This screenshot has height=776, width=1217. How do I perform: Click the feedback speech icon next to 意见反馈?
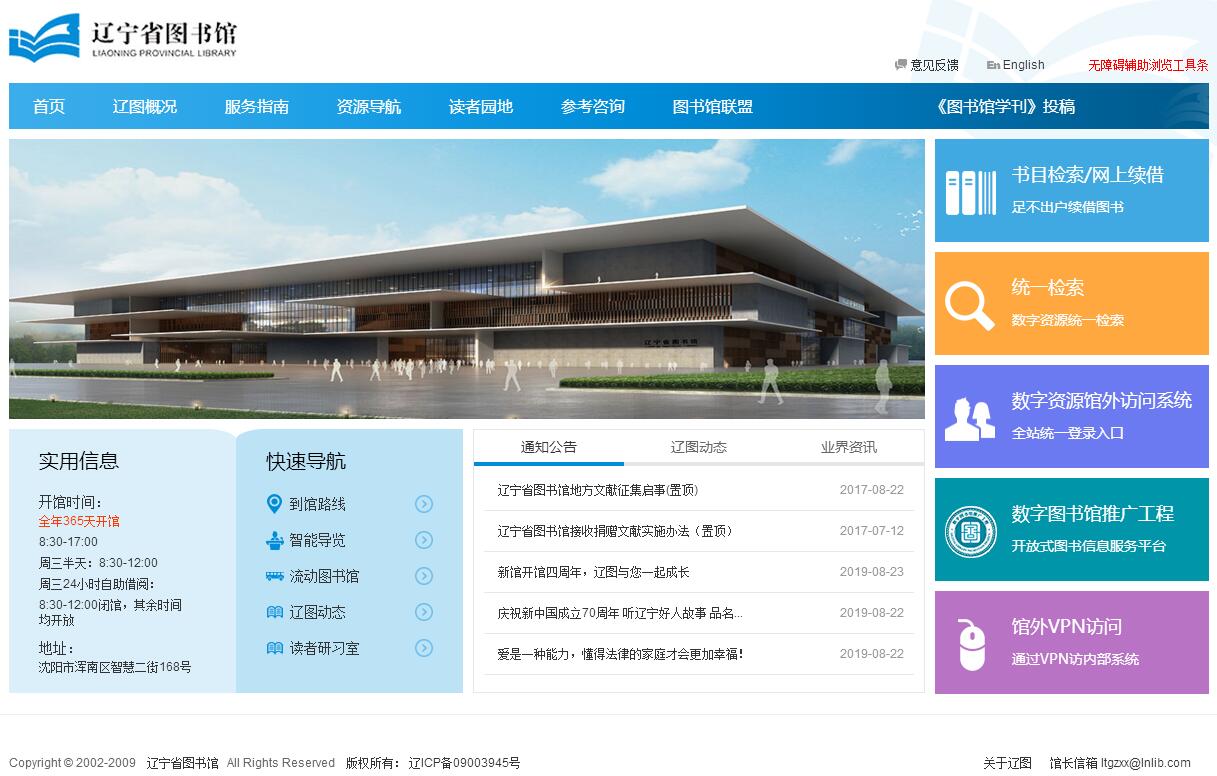(x=900, y=65)
